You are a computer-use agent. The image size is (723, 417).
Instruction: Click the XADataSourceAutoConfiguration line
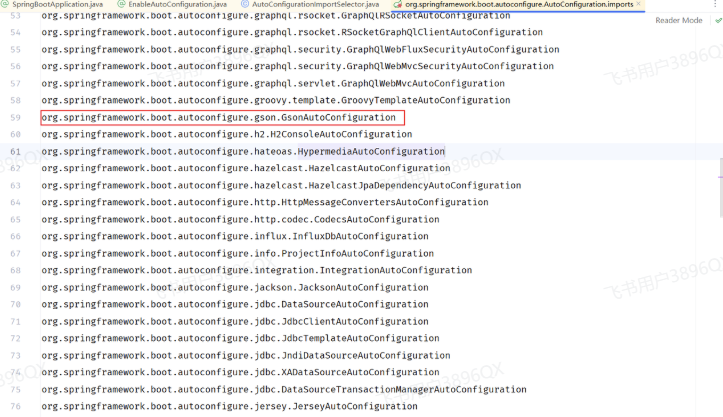pos(240,372)
